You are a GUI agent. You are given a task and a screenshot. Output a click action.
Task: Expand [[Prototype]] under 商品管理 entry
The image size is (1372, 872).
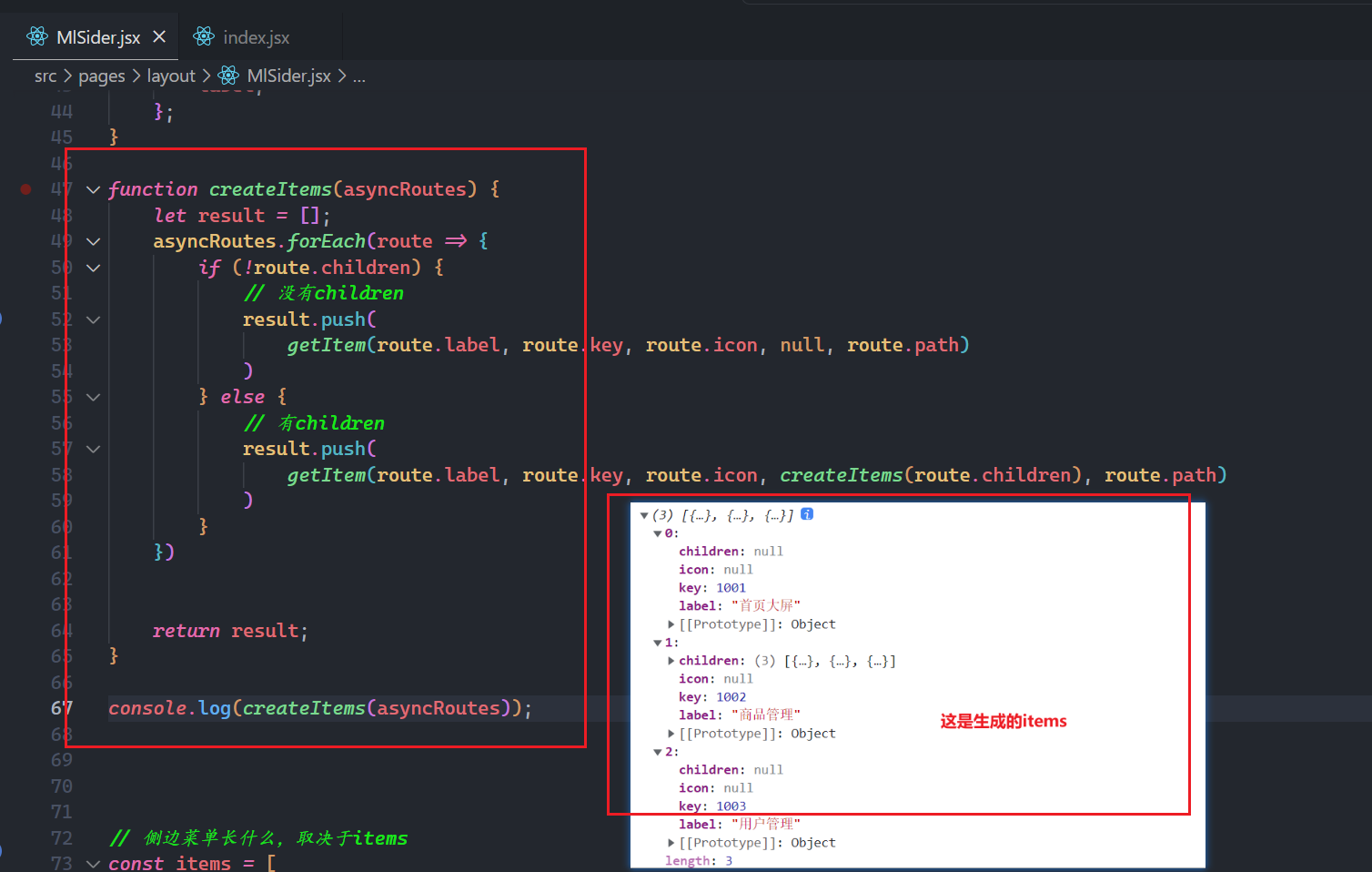coord(671,734)
